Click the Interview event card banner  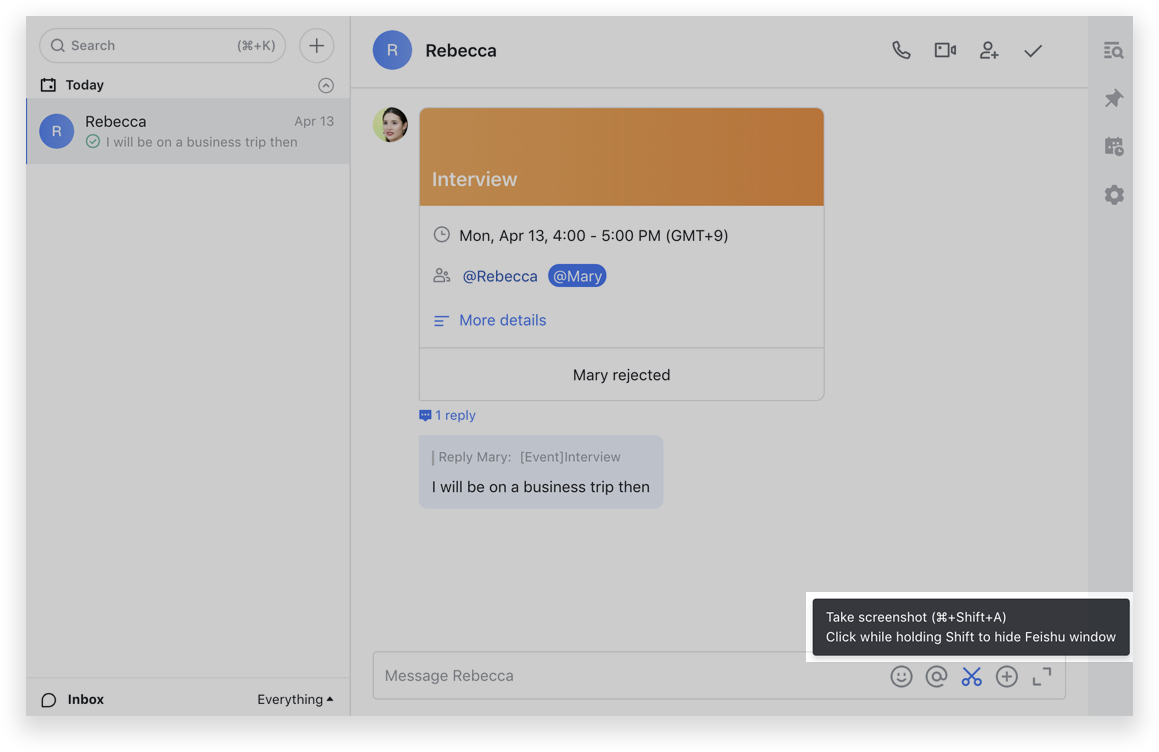(622, 157)
